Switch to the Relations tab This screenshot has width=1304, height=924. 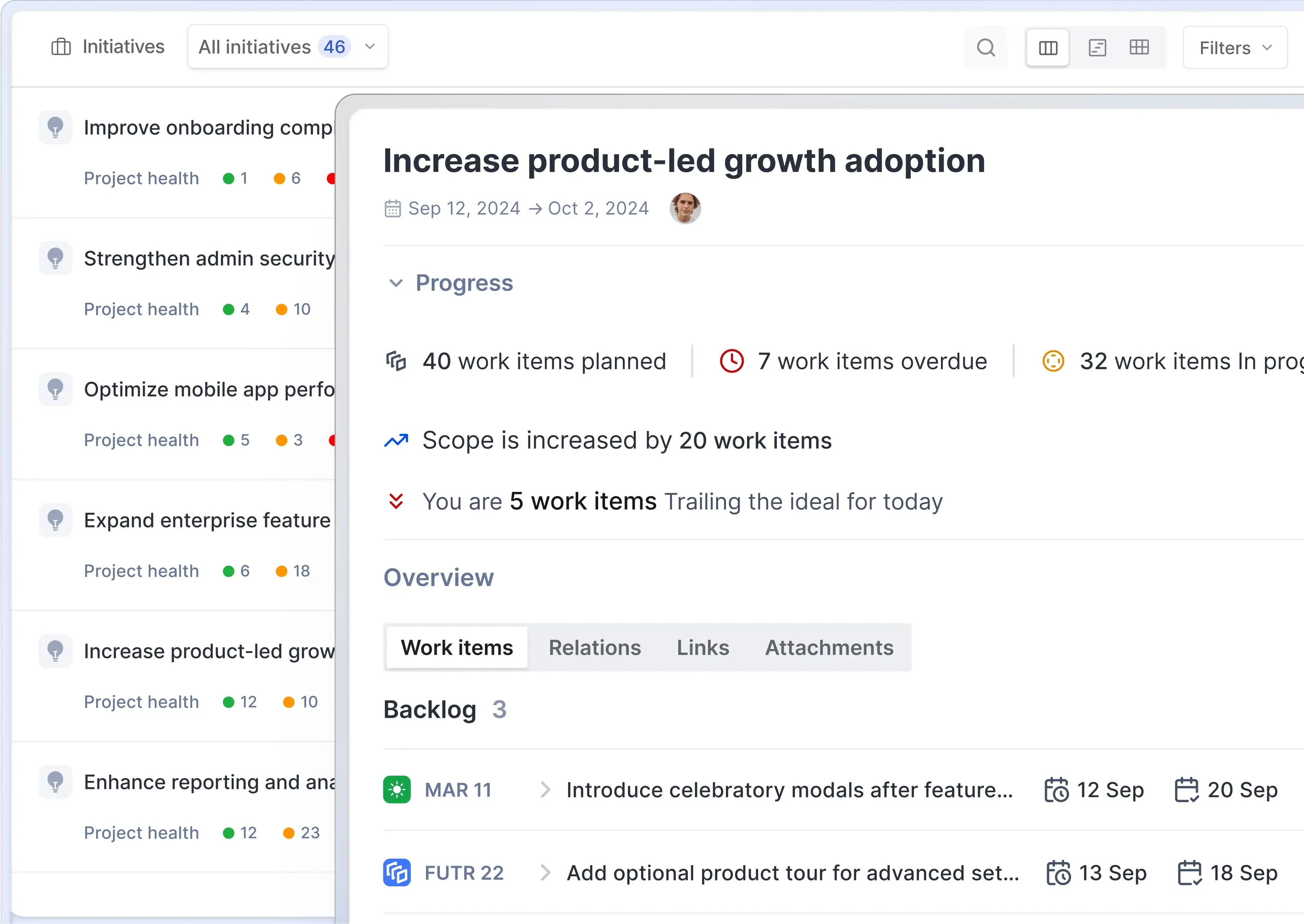(595, 647)
